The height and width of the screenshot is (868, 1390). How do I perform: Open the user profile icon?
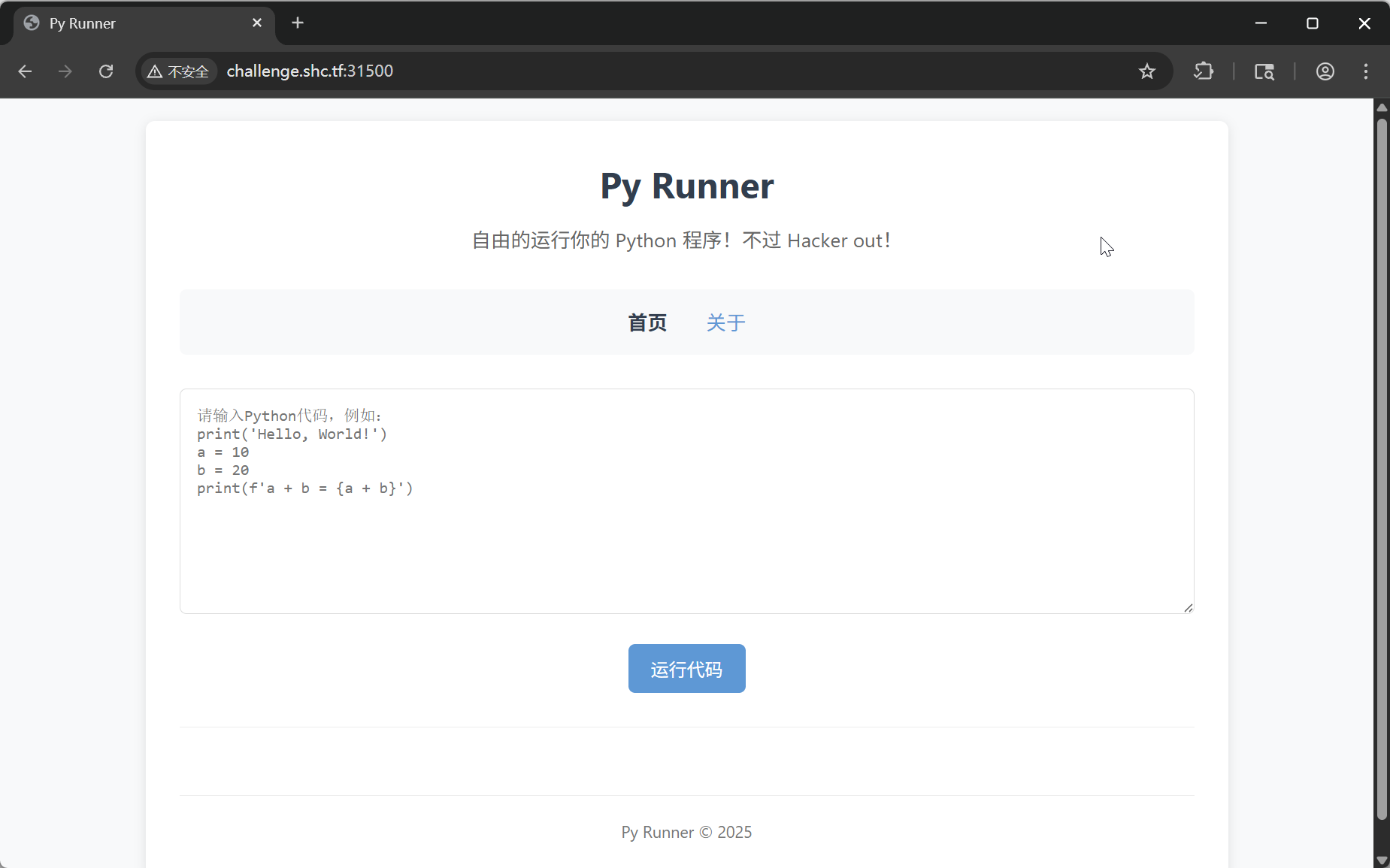pos(1325,71)
